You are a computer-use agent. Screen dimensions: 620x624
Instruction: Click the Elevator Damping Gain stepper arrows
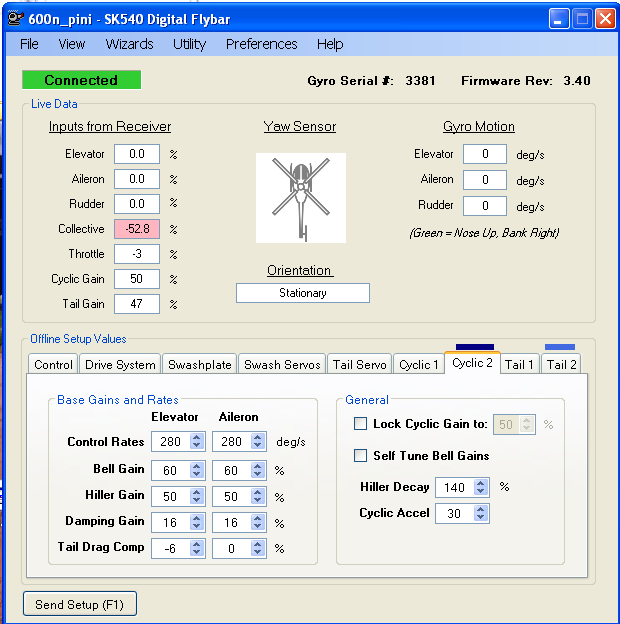coord(196,522)
